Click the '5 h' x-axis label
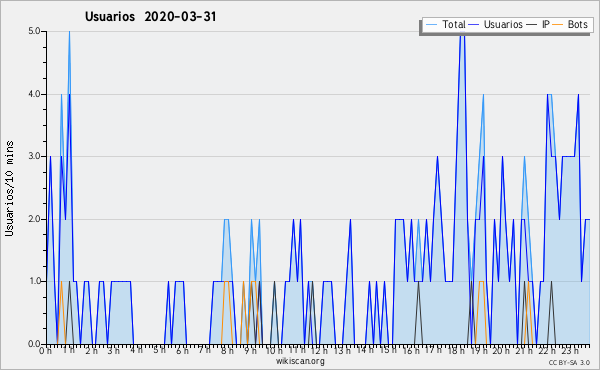The image size is (600, 370). coord(159,350)
